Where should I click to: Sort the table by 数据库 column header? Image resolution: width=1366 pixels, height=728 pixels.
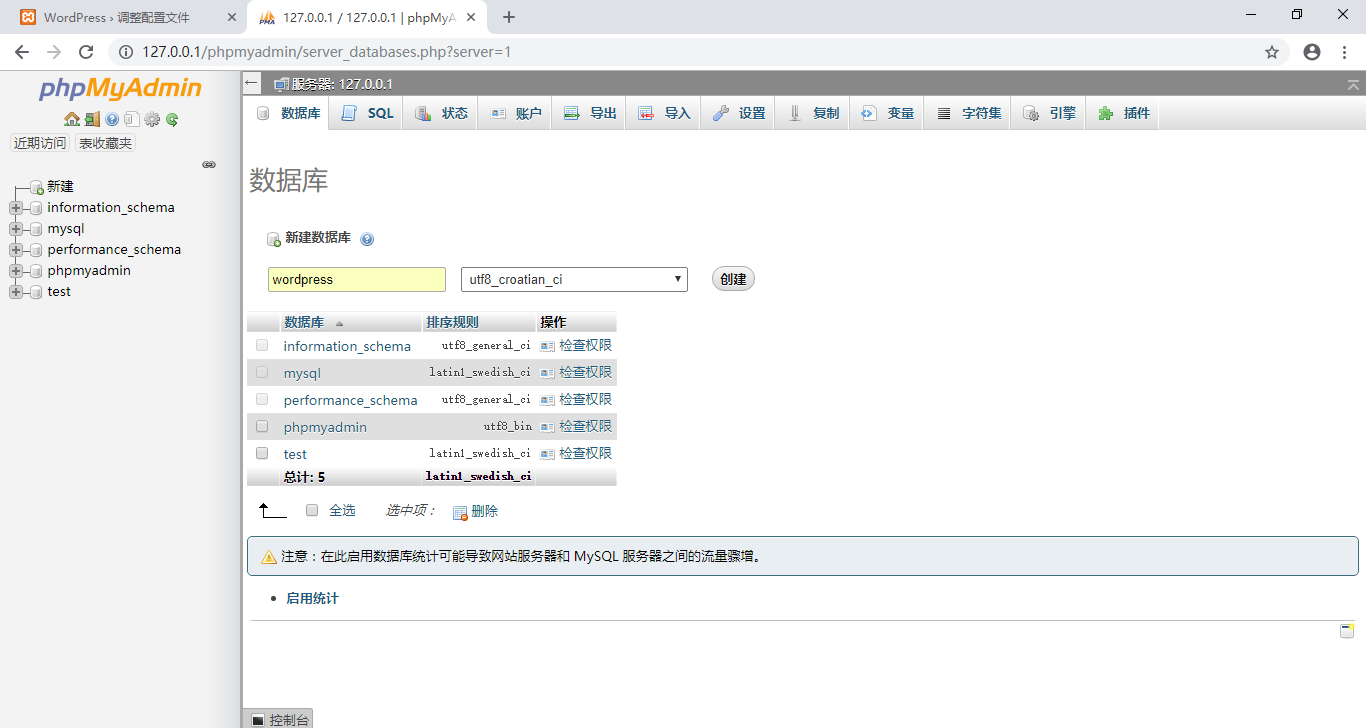click(304, 322)
